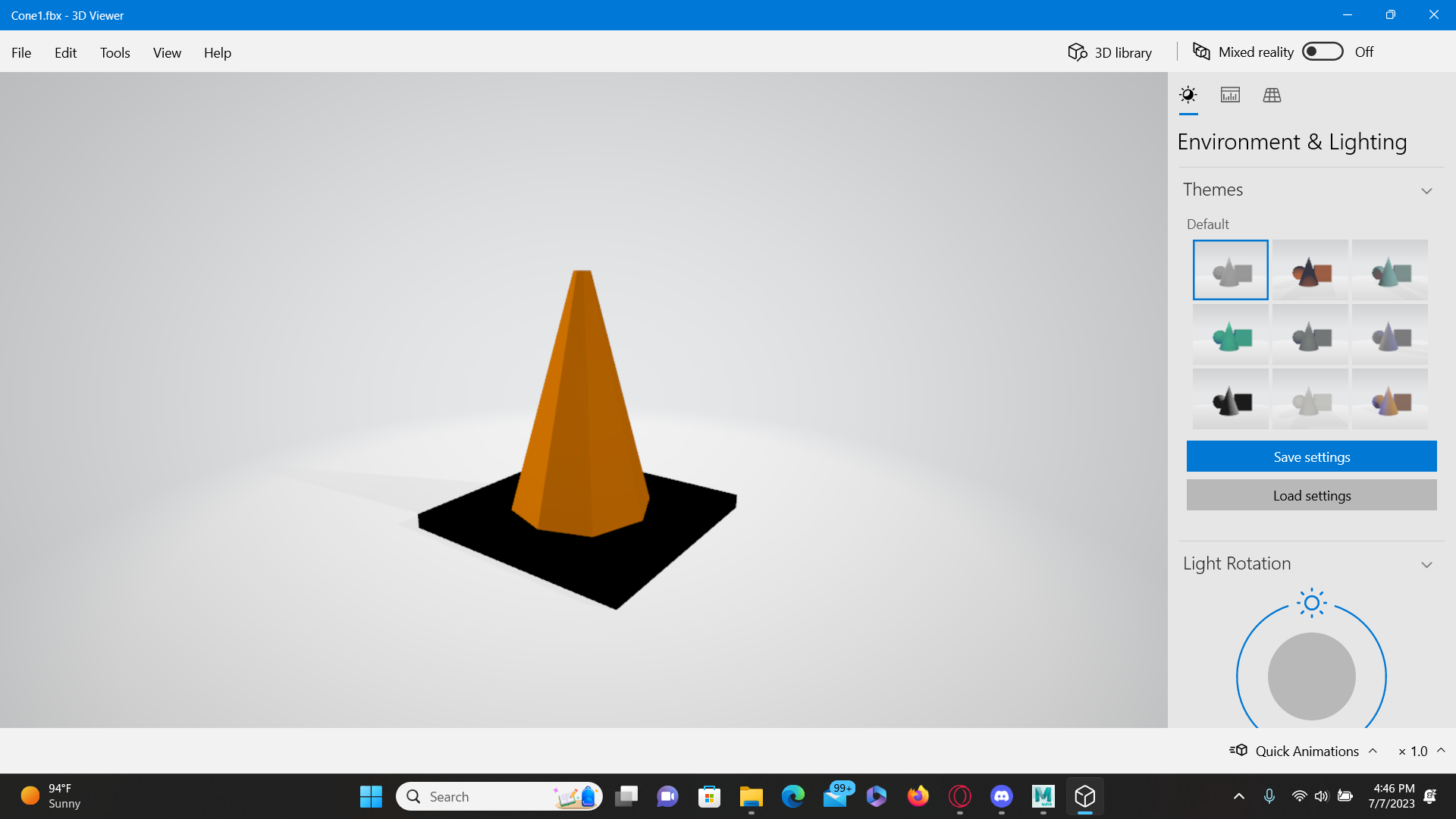Click the Mixed reality icon
Viewport: 1456px width, 819px height.
click(x=1201, y=52)
